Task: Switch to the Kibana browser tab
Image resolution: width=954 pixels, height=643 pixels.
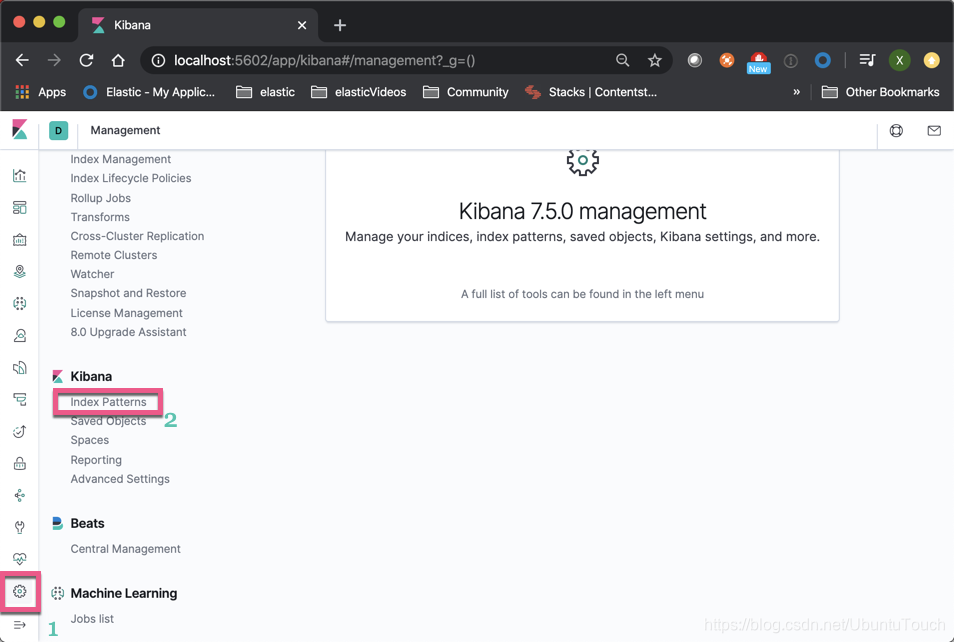Action: [x=180, y=24]
